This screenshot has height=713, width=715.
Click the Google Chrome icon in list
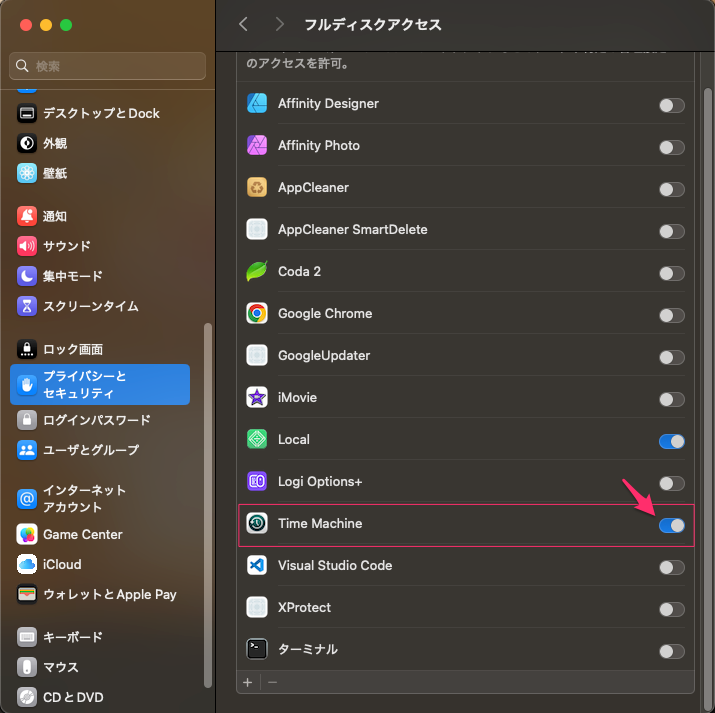(257, 314)
